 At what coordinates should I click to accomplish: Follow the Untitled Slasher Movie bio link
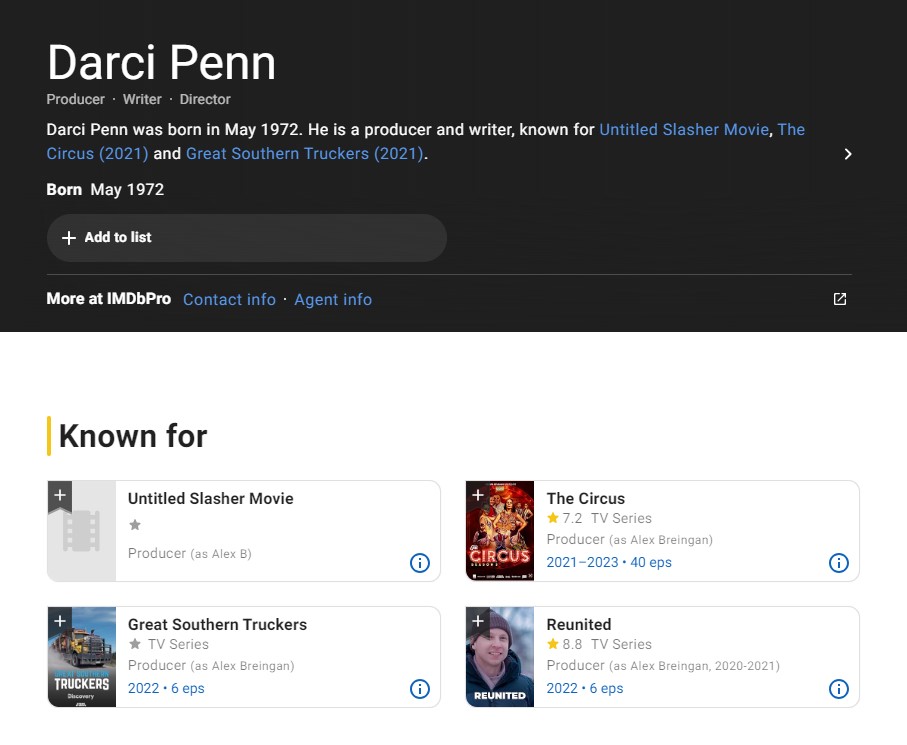pos(684,130)
